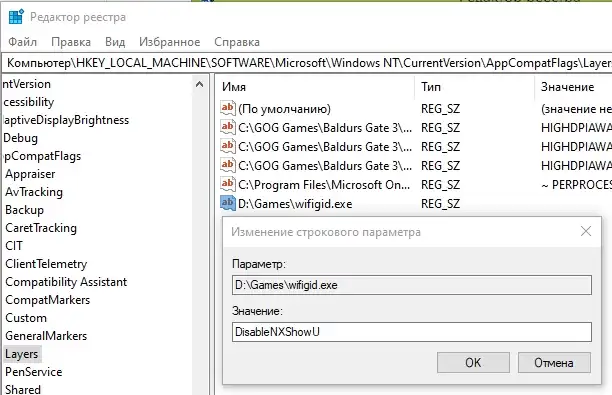Select the pCompatFlags key in tree

click(42, 156)
